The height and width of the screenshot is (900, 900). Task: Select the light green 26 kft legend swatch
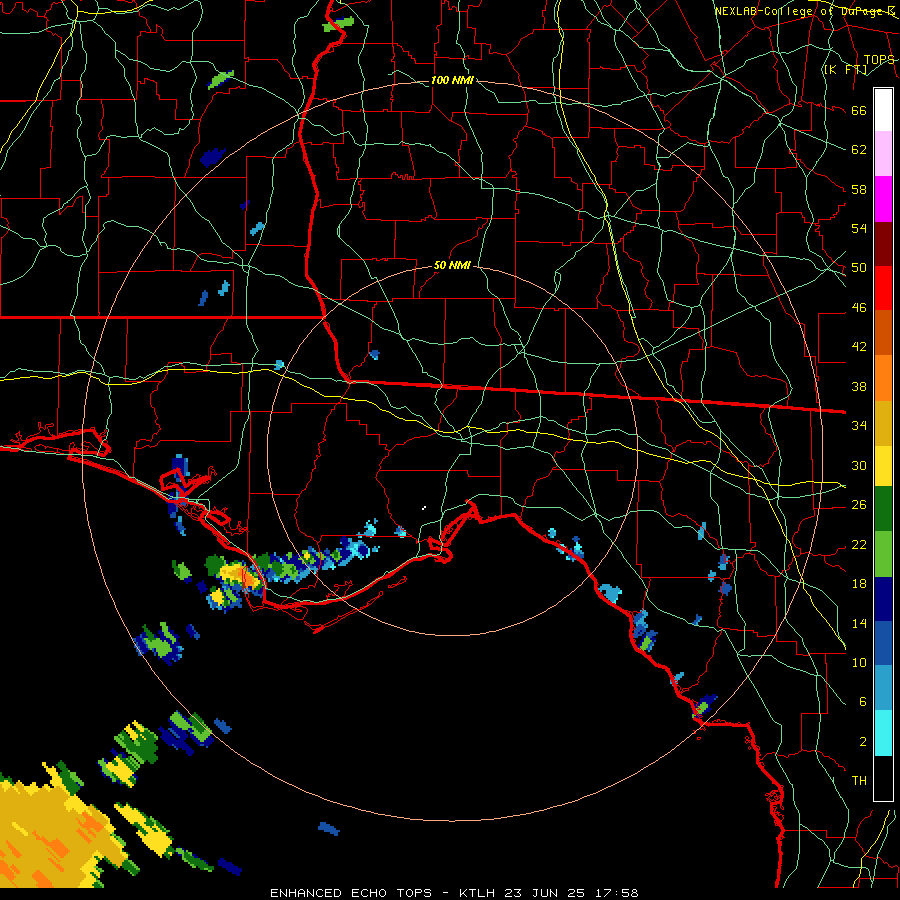(x=883, y=554)
